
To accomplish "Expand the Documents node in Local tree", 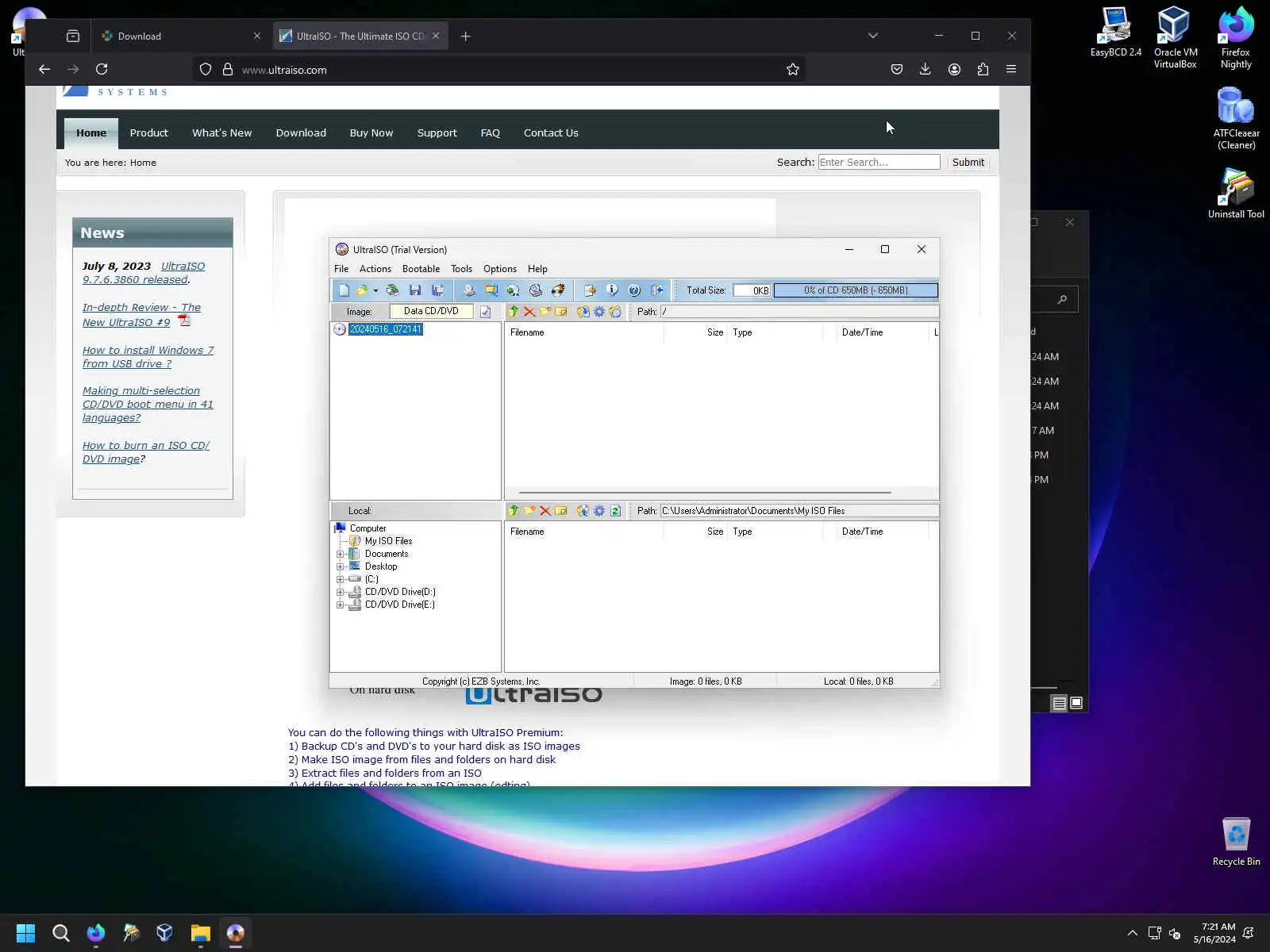I will pyautogui.click(x=341, y=555).
